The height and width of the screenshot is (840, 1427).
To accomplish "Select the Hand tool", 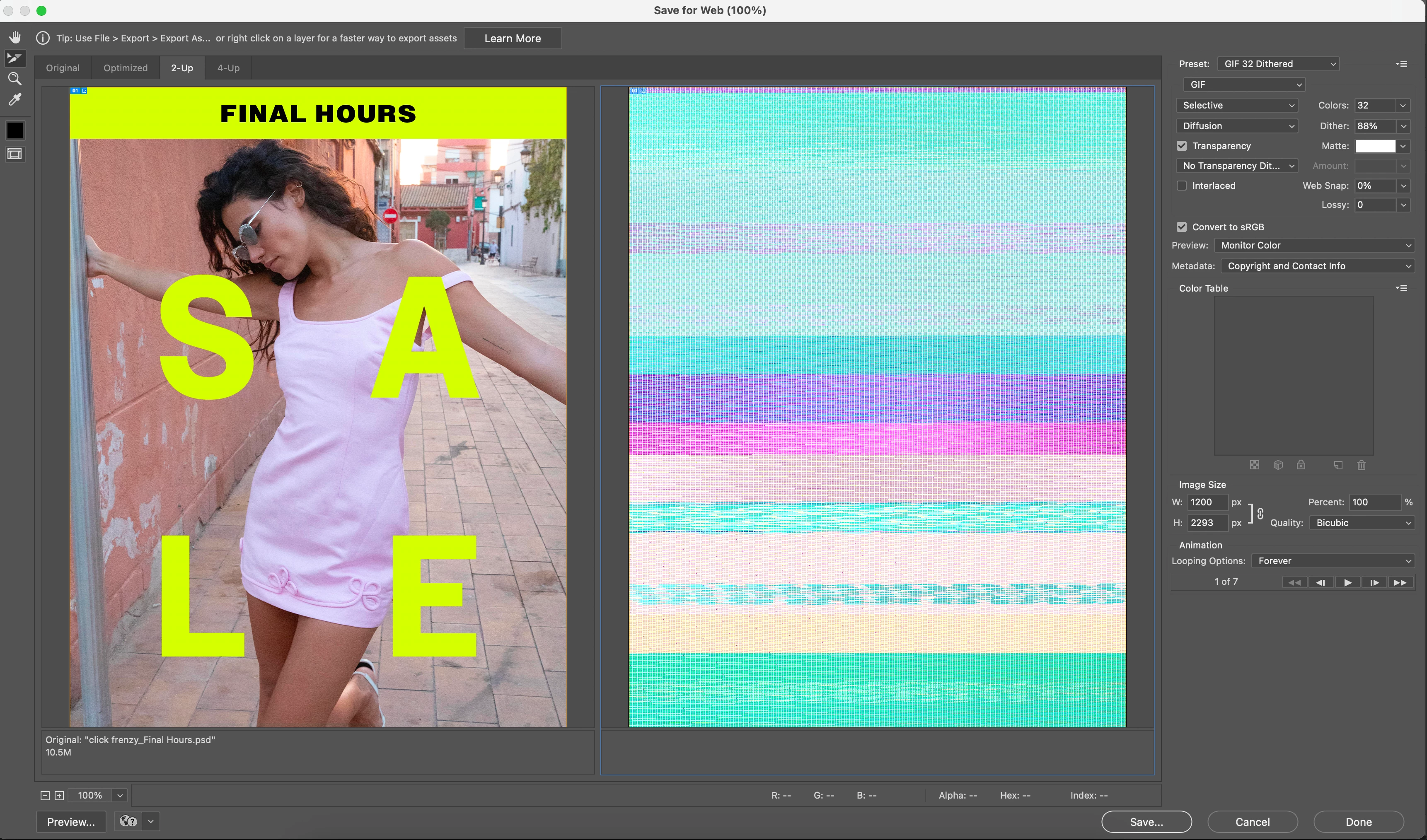I will point(15,37).
